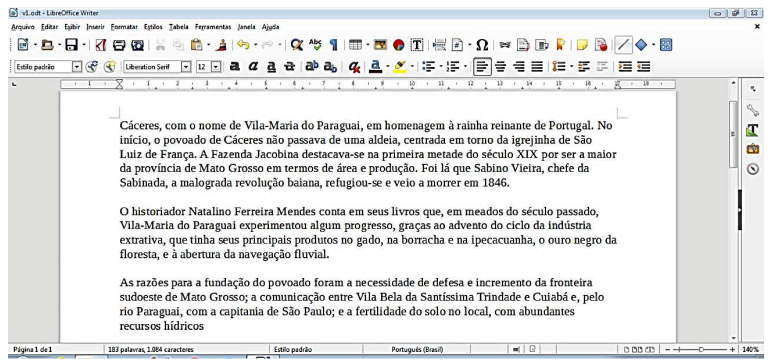Apply the yellow highlighting color
This screenshot has height=363, width=781.
click(400, 67)
